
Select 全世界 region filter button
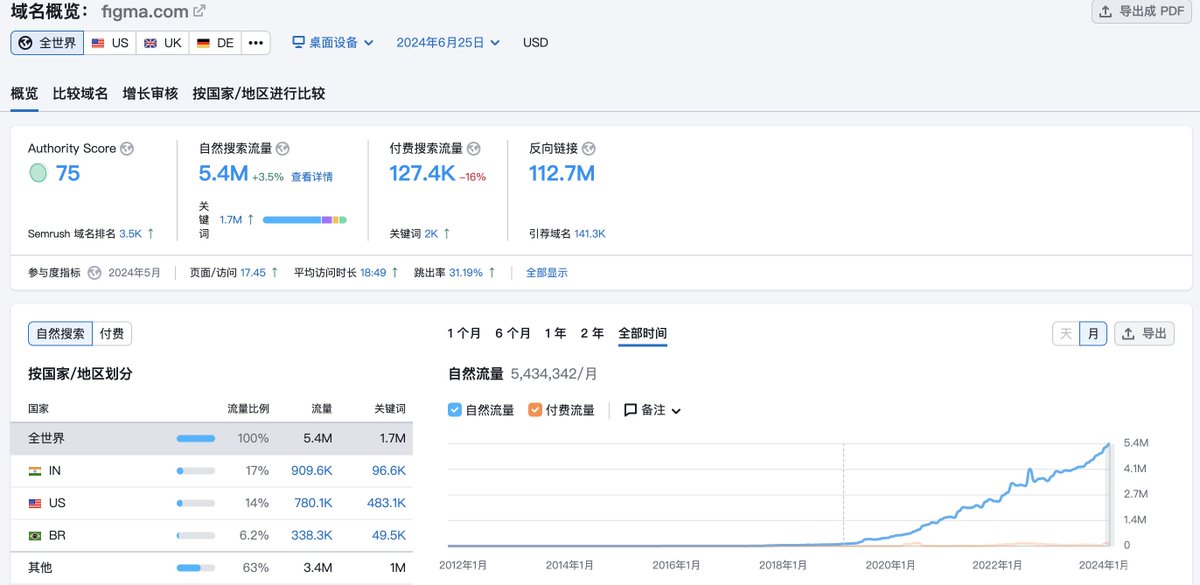click(x=47, y=43)
